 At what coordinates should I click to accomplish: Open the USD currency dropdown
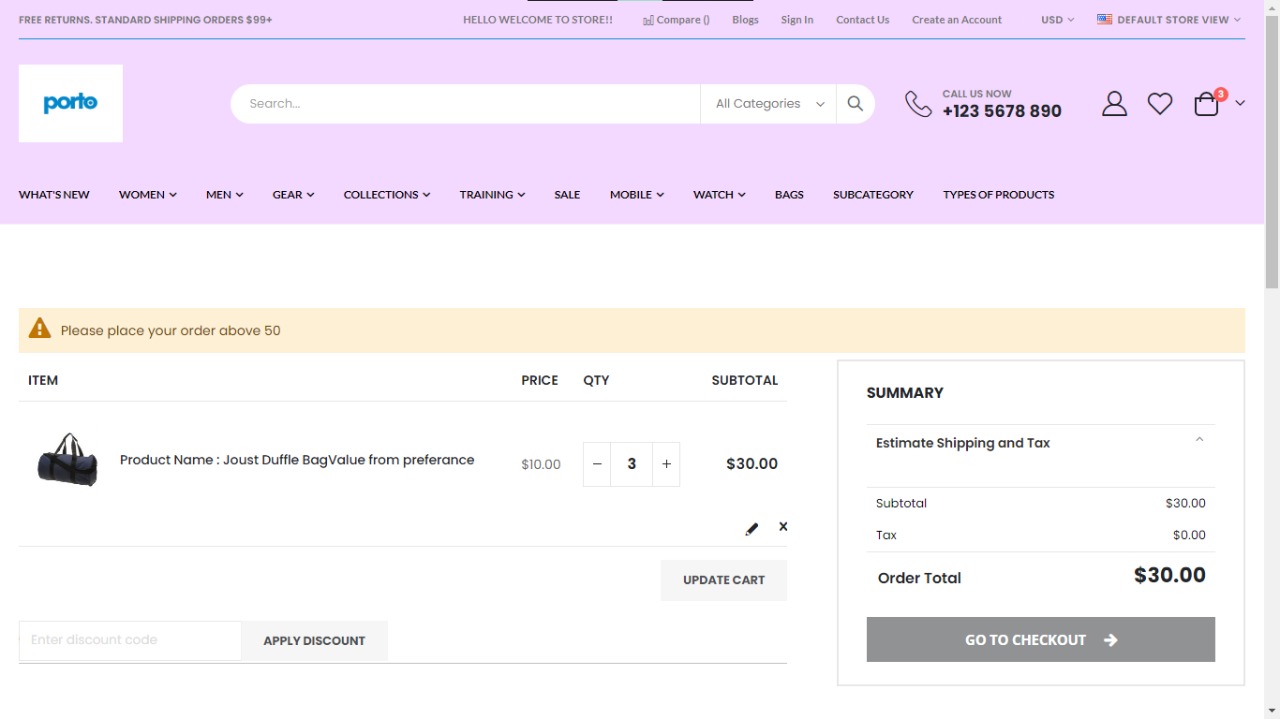point(1057,19)
